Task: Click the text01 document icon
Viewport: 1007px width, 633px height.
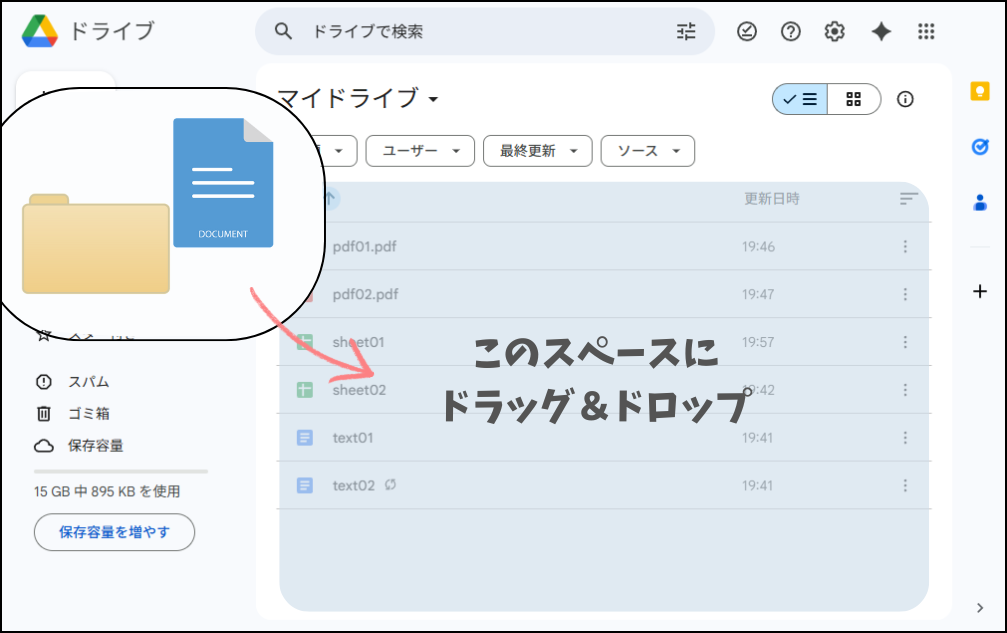Action: click(304, 438)
